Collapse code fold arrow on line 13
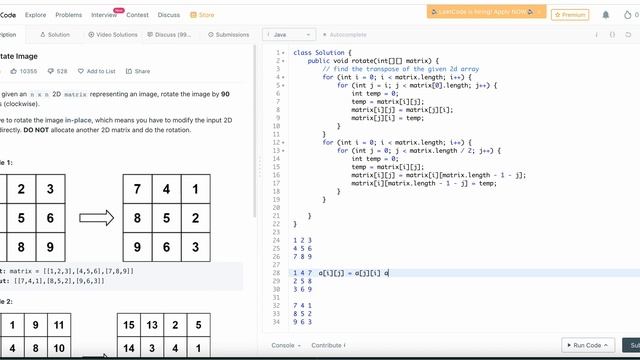 coord(283,151)
